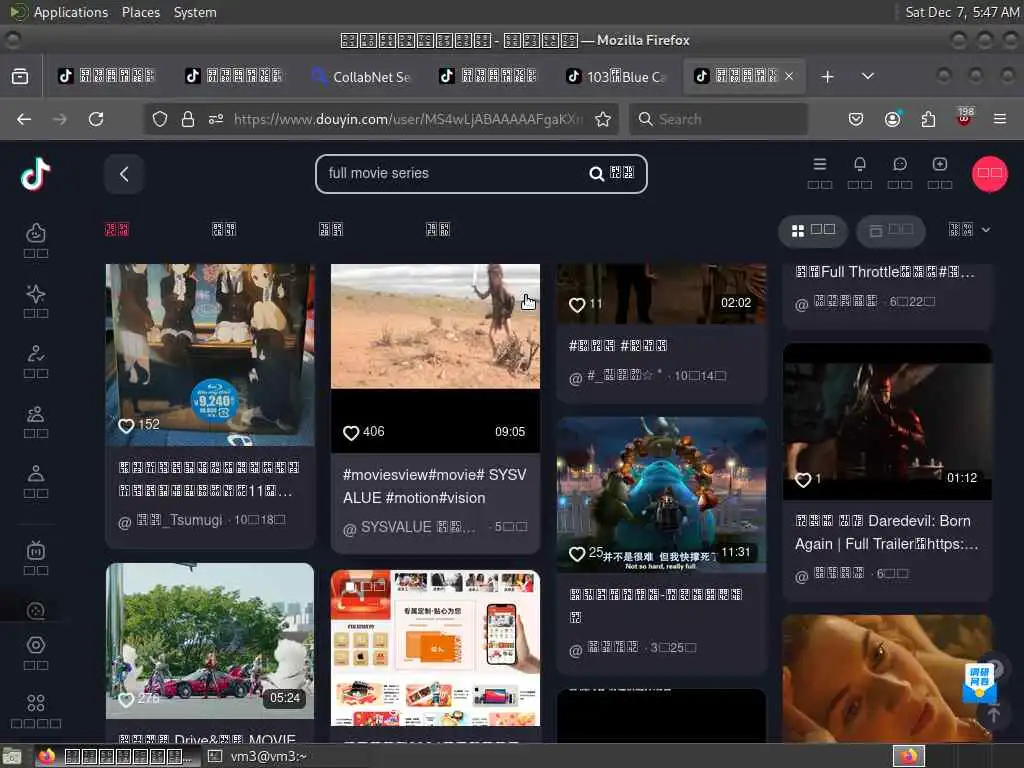Like the video with 406 hearts

[351, 432]
